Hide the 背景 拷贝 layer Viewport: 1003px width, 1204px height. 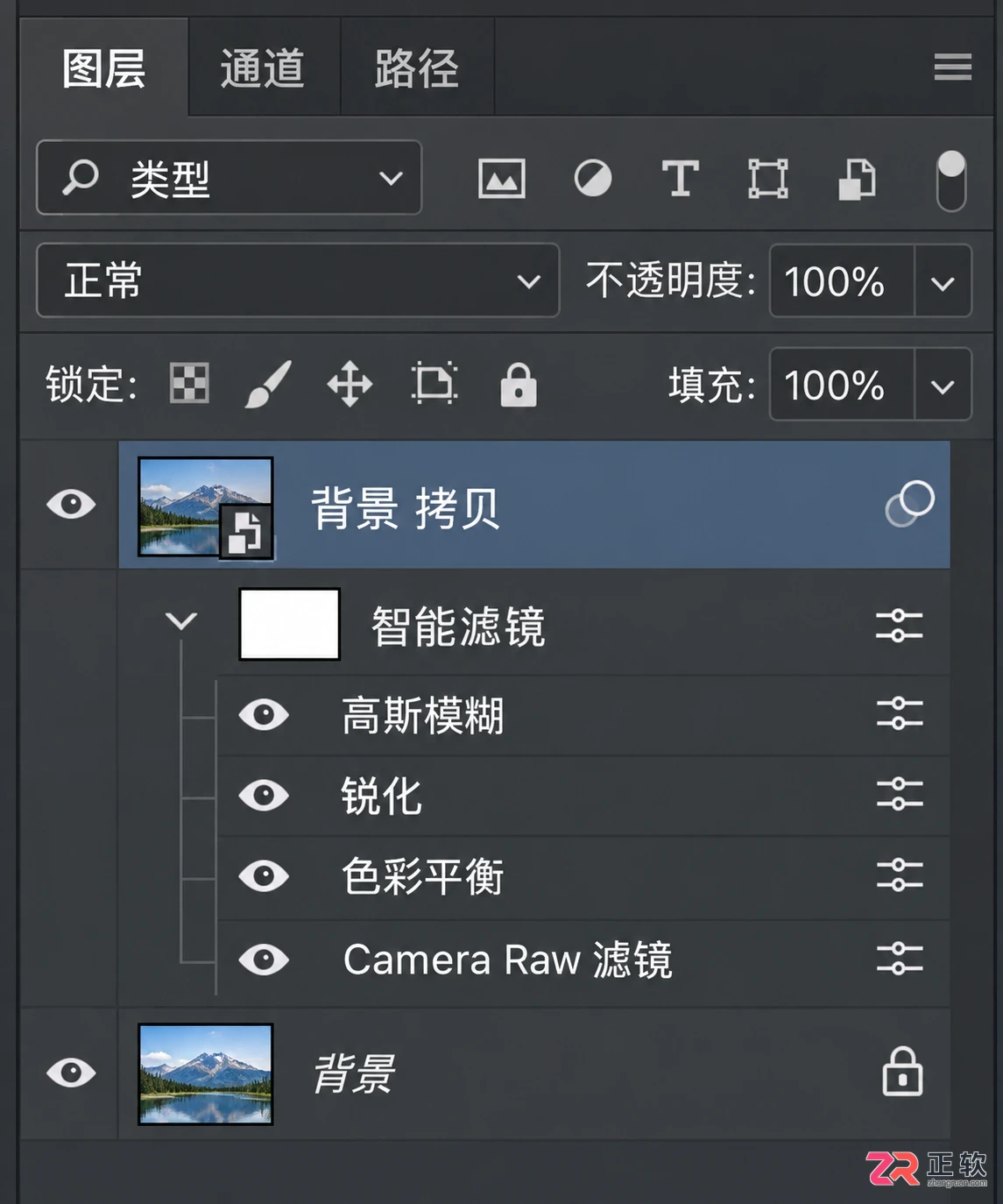pos(71,504)
